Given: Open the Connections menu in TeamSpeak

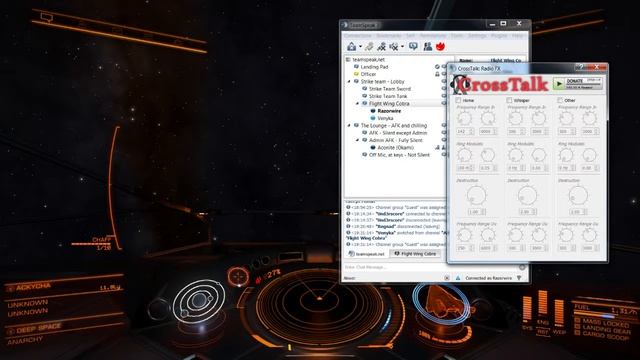Looking at the screenshot, I should click(x=358, y=36).
